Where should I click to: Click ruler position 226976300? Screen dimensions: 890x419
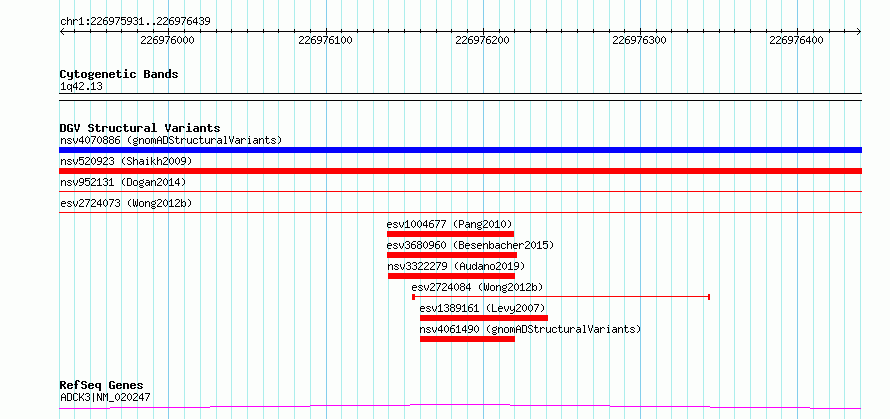pos(640,40)
